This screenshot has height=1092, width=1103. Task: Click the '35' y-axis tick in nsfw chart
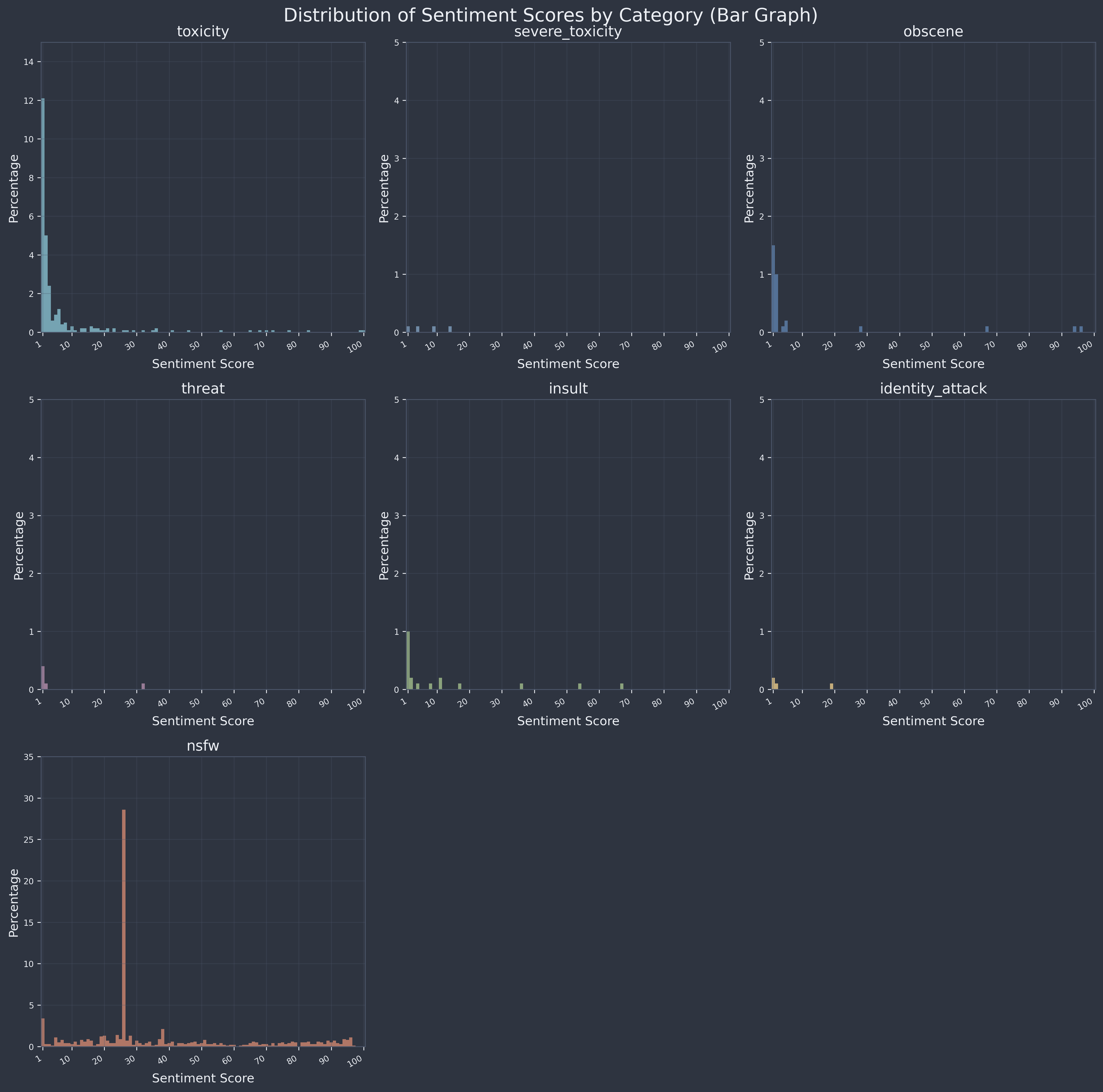point(29,757)
